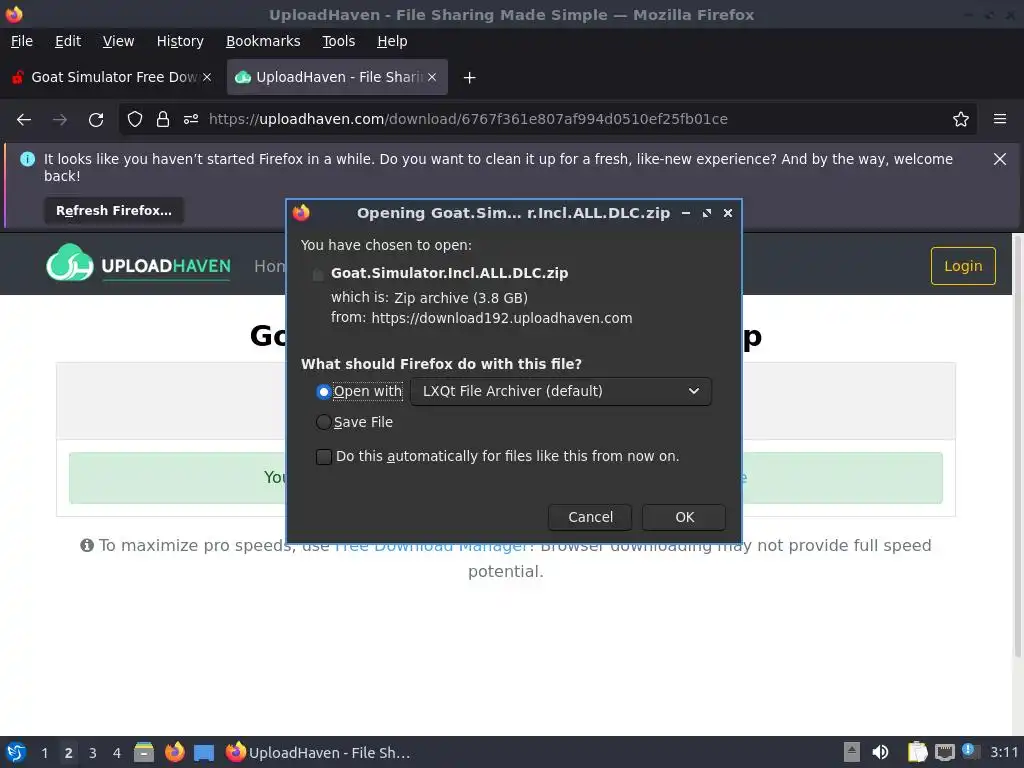Dismiss the Firefox refresh notification bar
Image resolution: width=1024 pixels, height=768 pixels.
coord(1000,159)
